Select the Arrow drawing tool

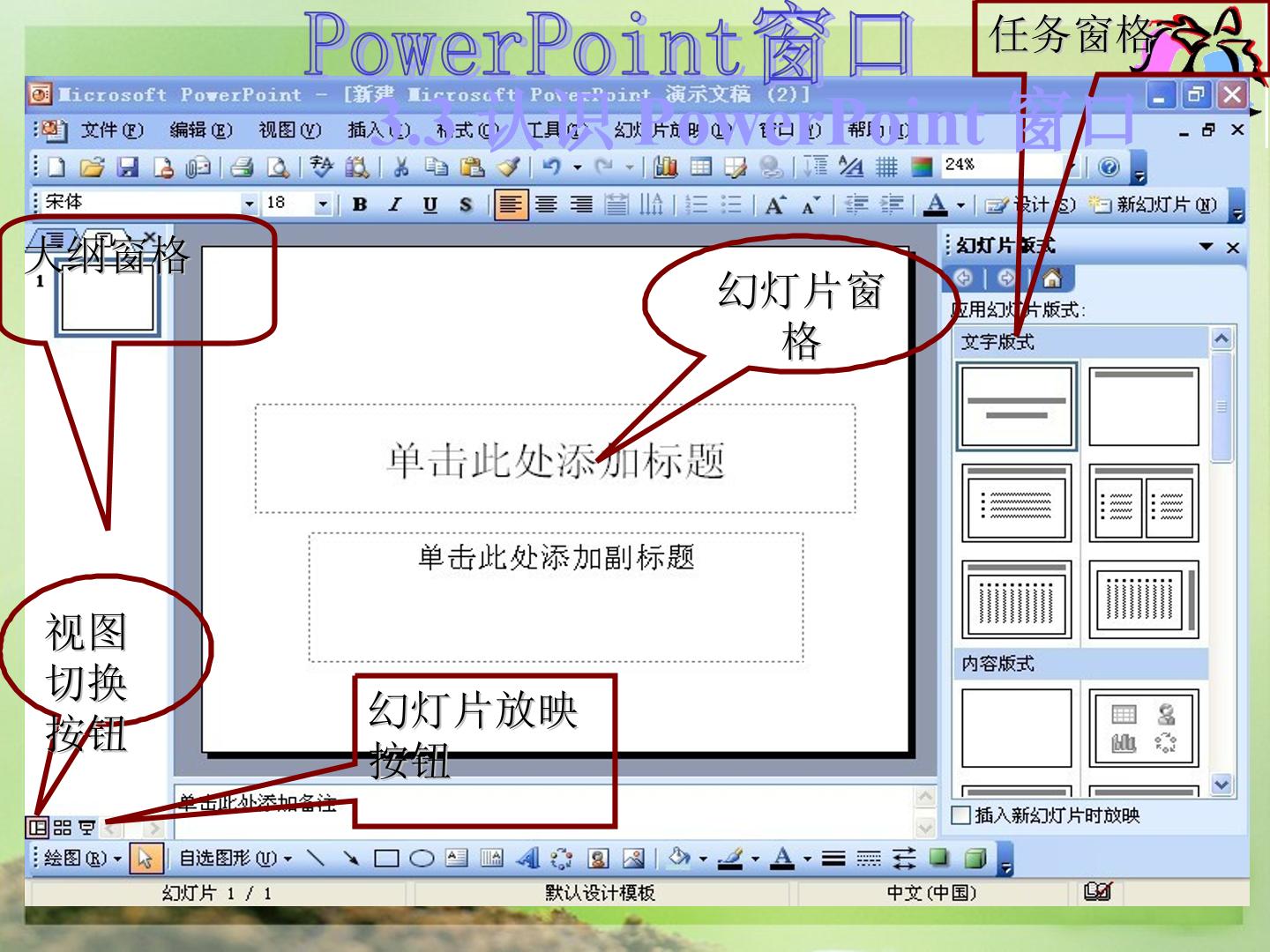click(351, 858)
